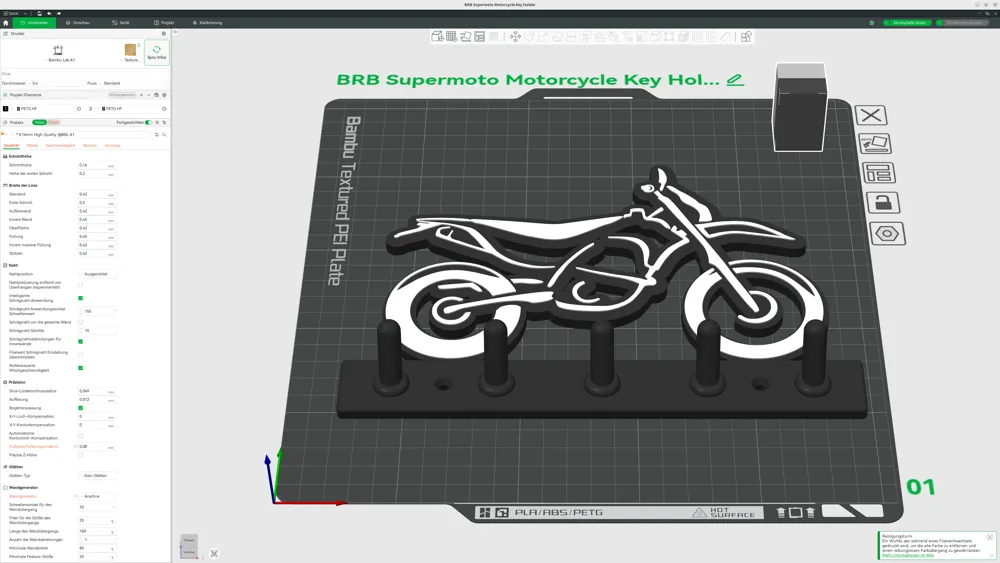Check Schrägnaht um die gesamte Wand
1000x563 pixels.
pos(80,322)
